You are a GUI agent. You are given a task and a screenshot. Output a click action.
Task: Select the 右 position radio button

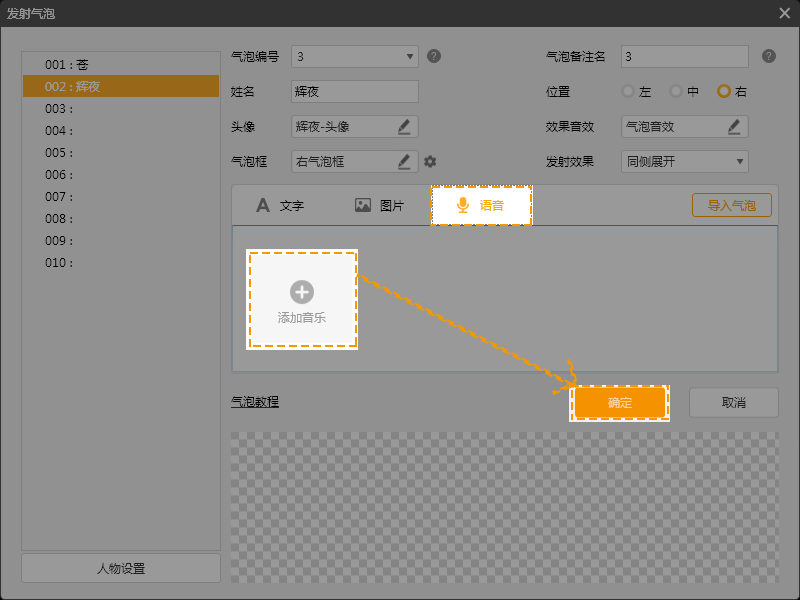724,91
